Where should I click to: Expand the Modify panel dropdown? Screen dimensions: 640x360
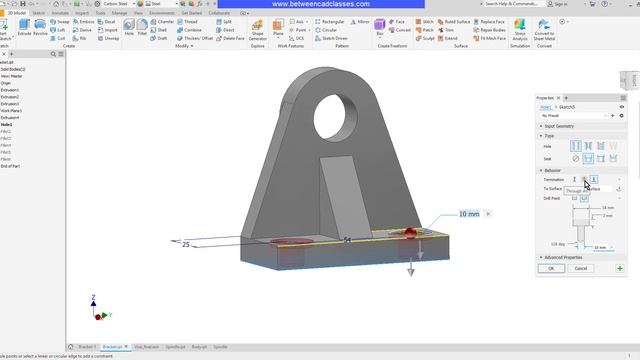point(184,46)
